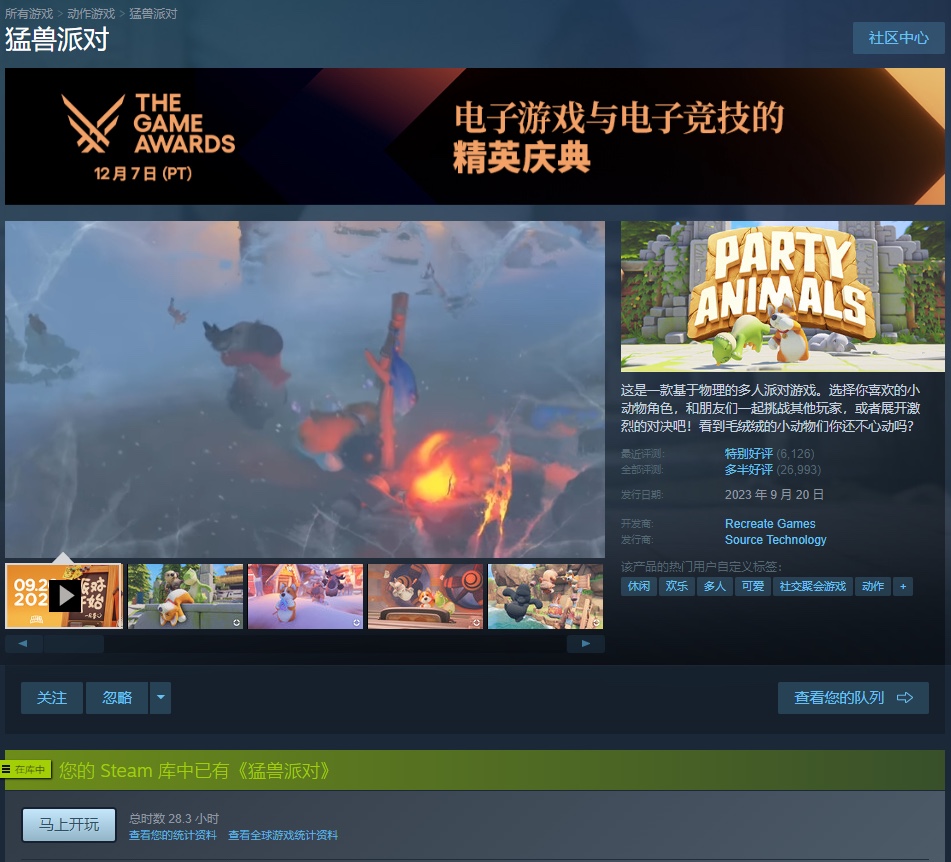Screen dimensions: 951x862
Task: Select the 多人 tag
Action: pyautogui.click(x=714, y=586)
